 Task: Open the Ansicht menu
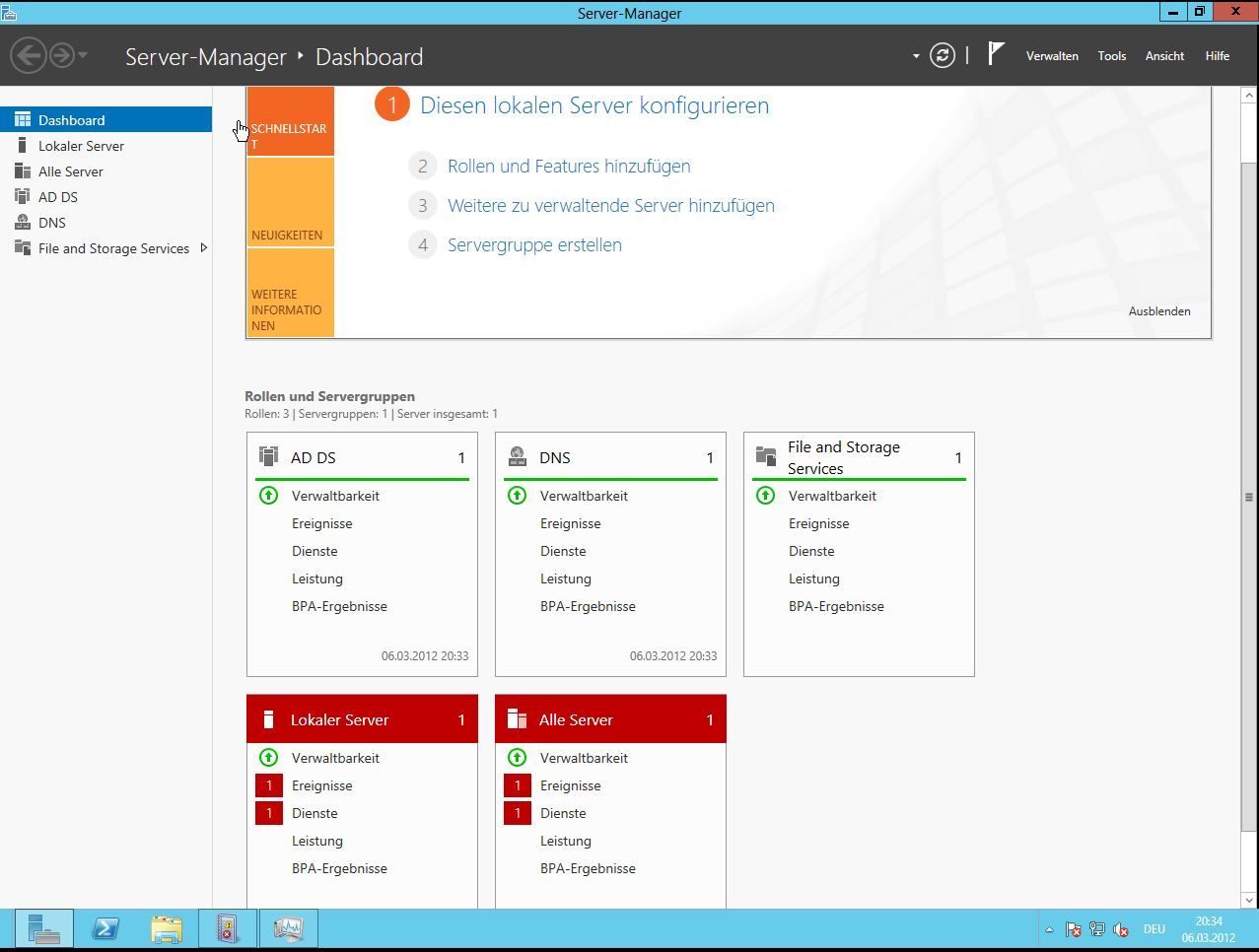pyautogui.click(x=1164, y=56)
